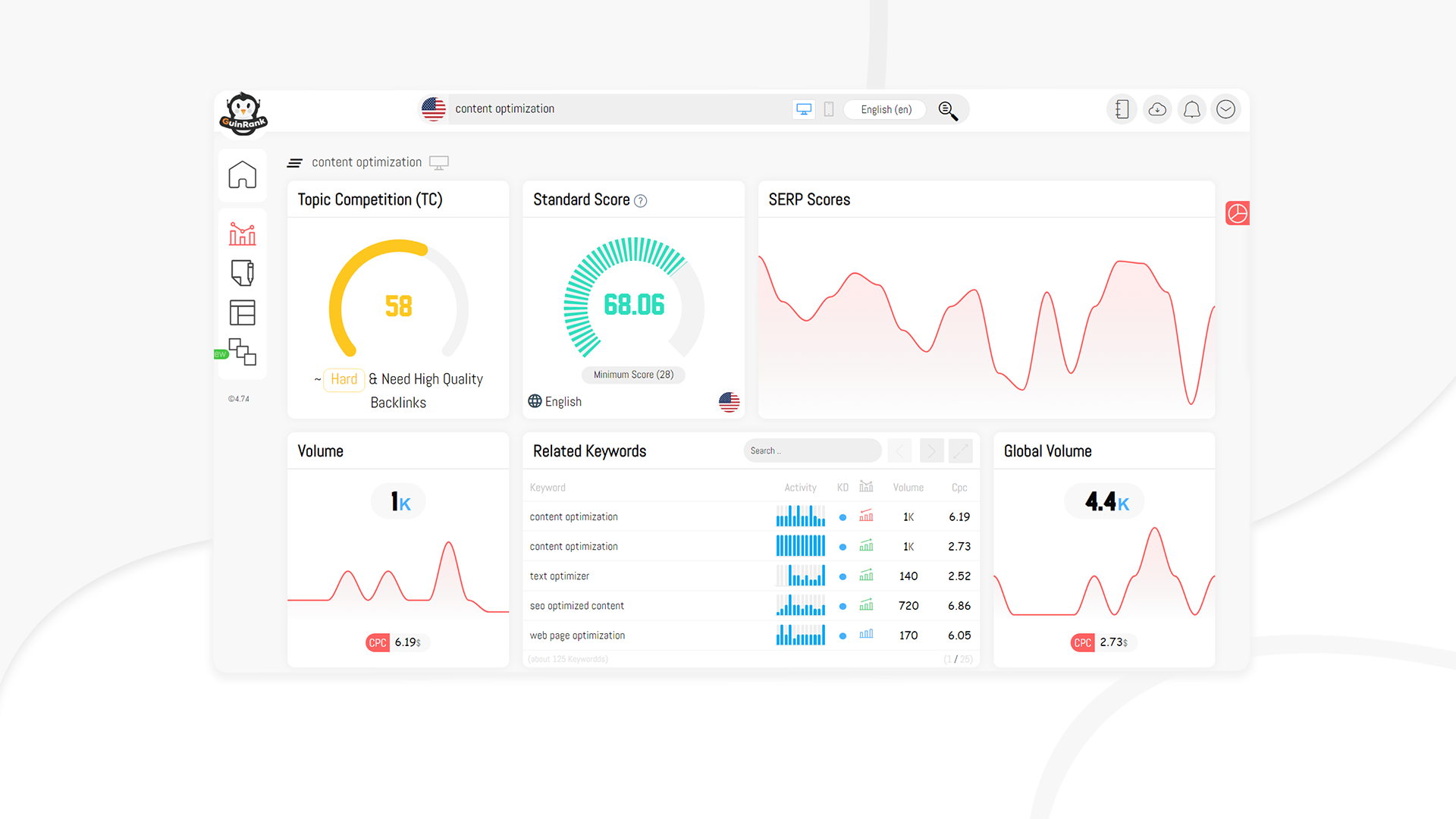Image resolution: width=1456 pixels, height=819 pixels.
Task: Click the Minimum Score (28) badge
Action: [x=633, y=375]
